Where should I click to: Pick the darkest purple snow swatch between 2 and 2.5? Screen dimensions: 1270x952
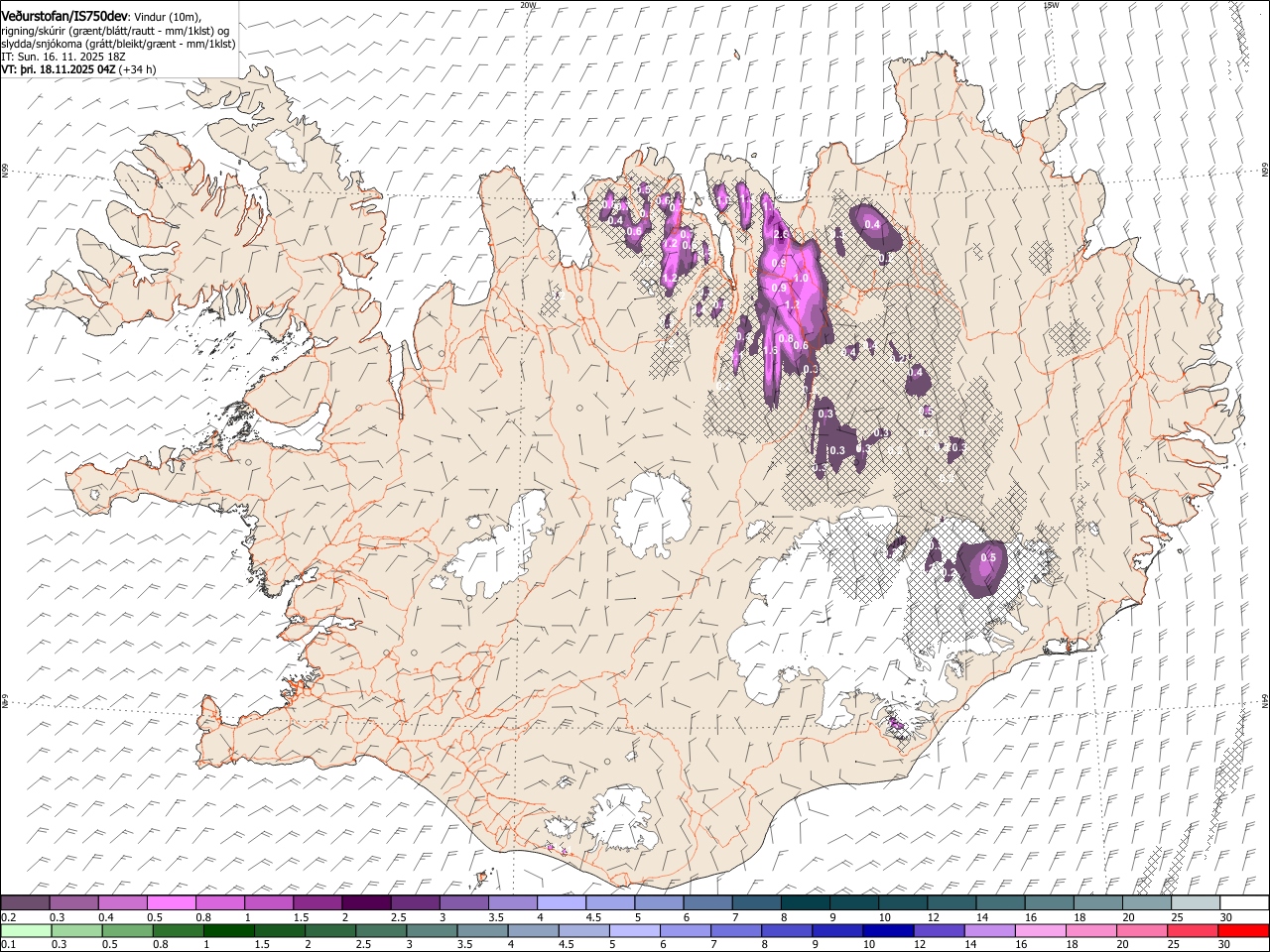pos(366,903)
